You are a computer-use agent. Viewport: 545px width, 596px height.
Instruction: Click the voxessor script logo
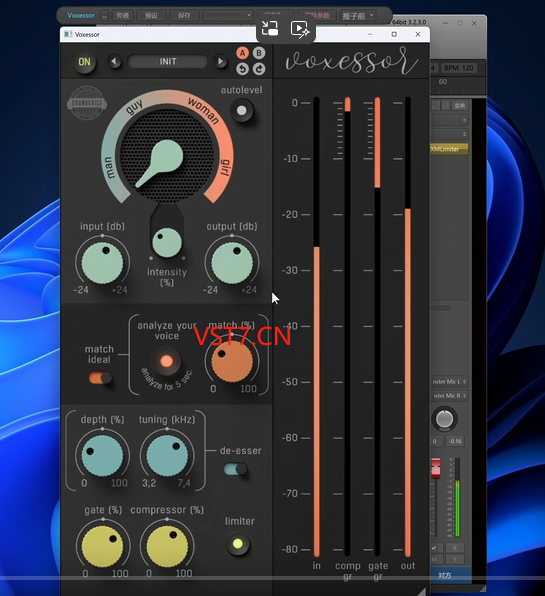point(352,61)
